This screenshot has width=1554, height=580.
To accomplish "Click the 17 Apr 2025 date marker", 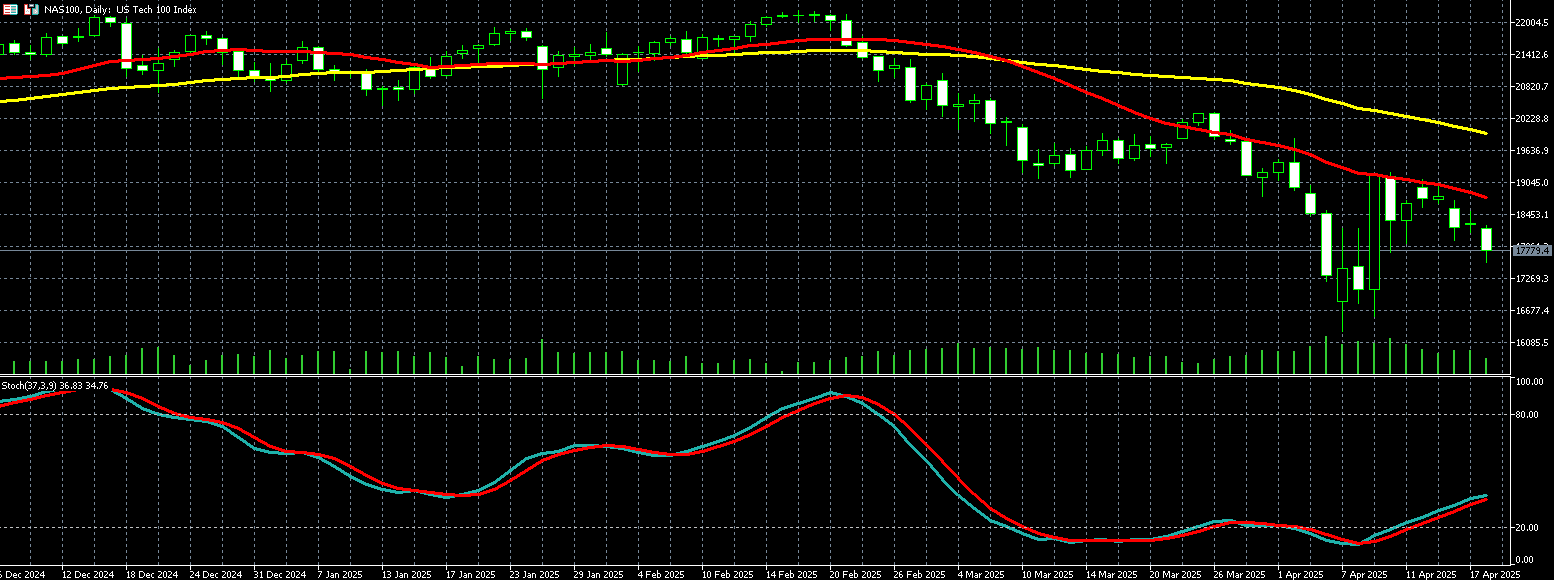I will 1493,574.
